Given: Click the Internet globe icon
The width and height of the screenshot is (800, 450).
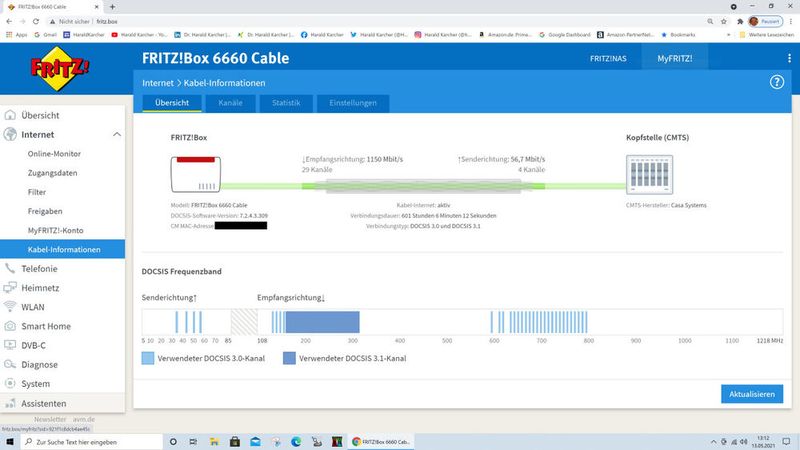Looking at the screenshot, I should click(10, 135).
